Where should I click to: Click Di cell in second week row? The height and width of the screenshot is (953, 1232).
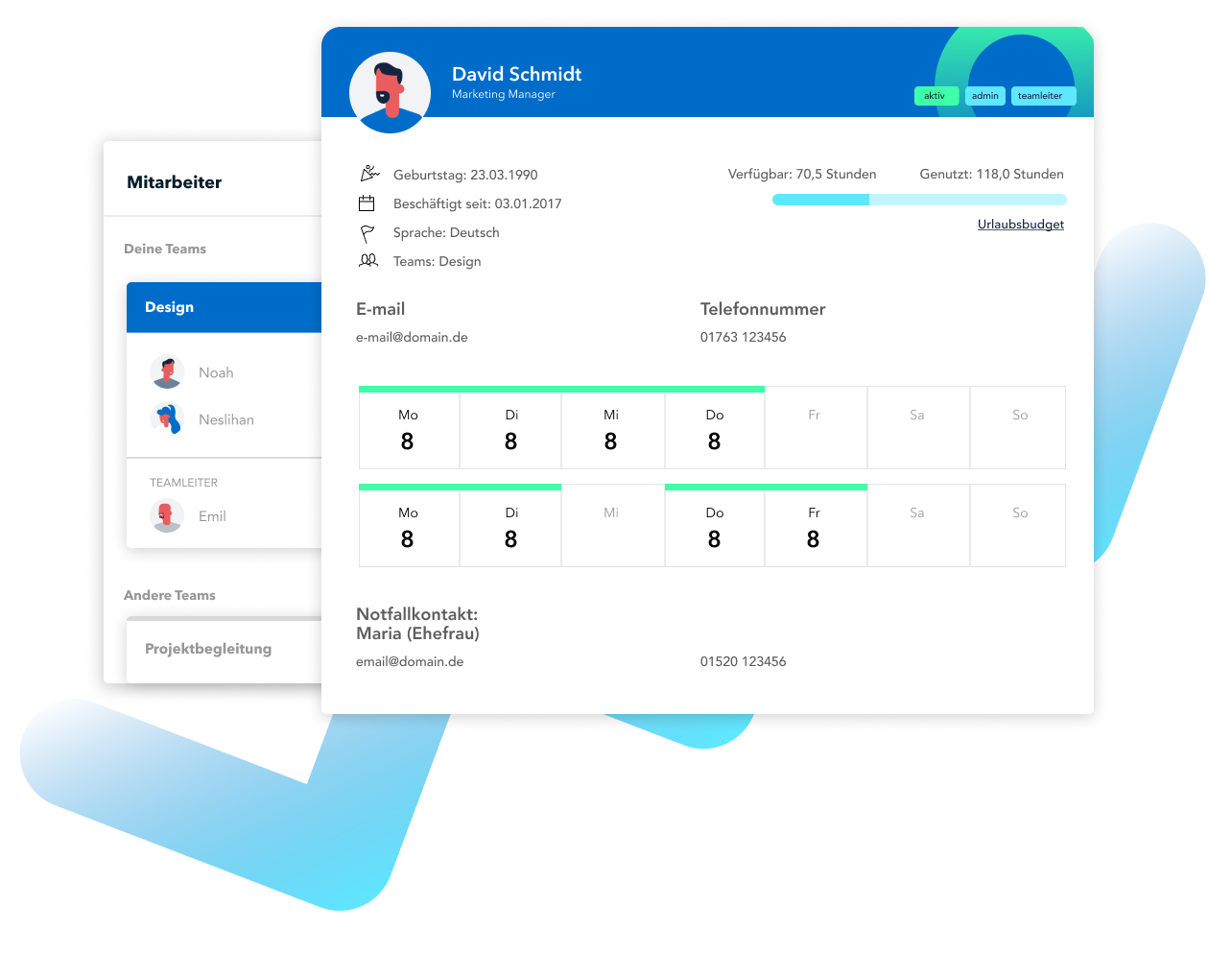coord(510,526)
